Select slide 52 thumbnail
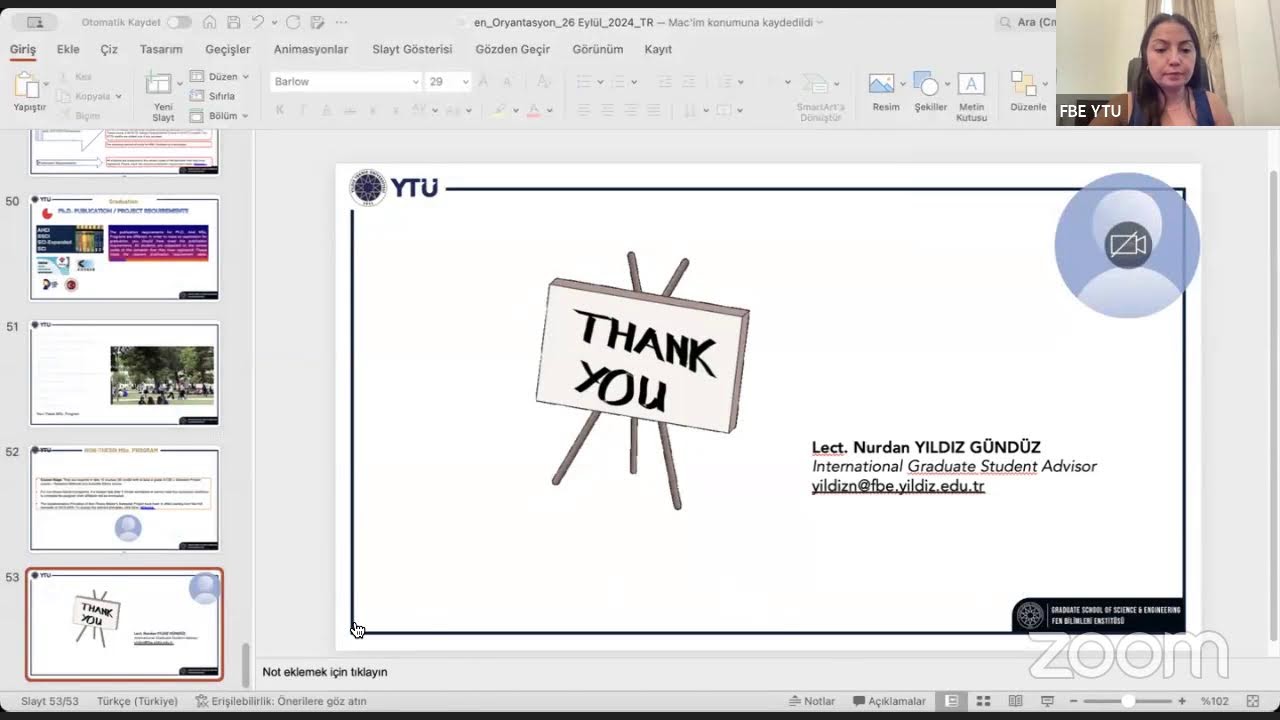 (x=124, y=498)
